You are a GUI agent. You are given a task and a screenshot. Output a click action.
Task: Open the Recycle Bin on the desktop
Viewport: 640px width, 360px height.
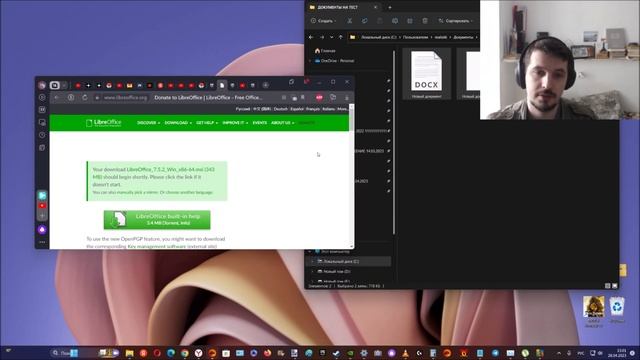pos(617,310)
